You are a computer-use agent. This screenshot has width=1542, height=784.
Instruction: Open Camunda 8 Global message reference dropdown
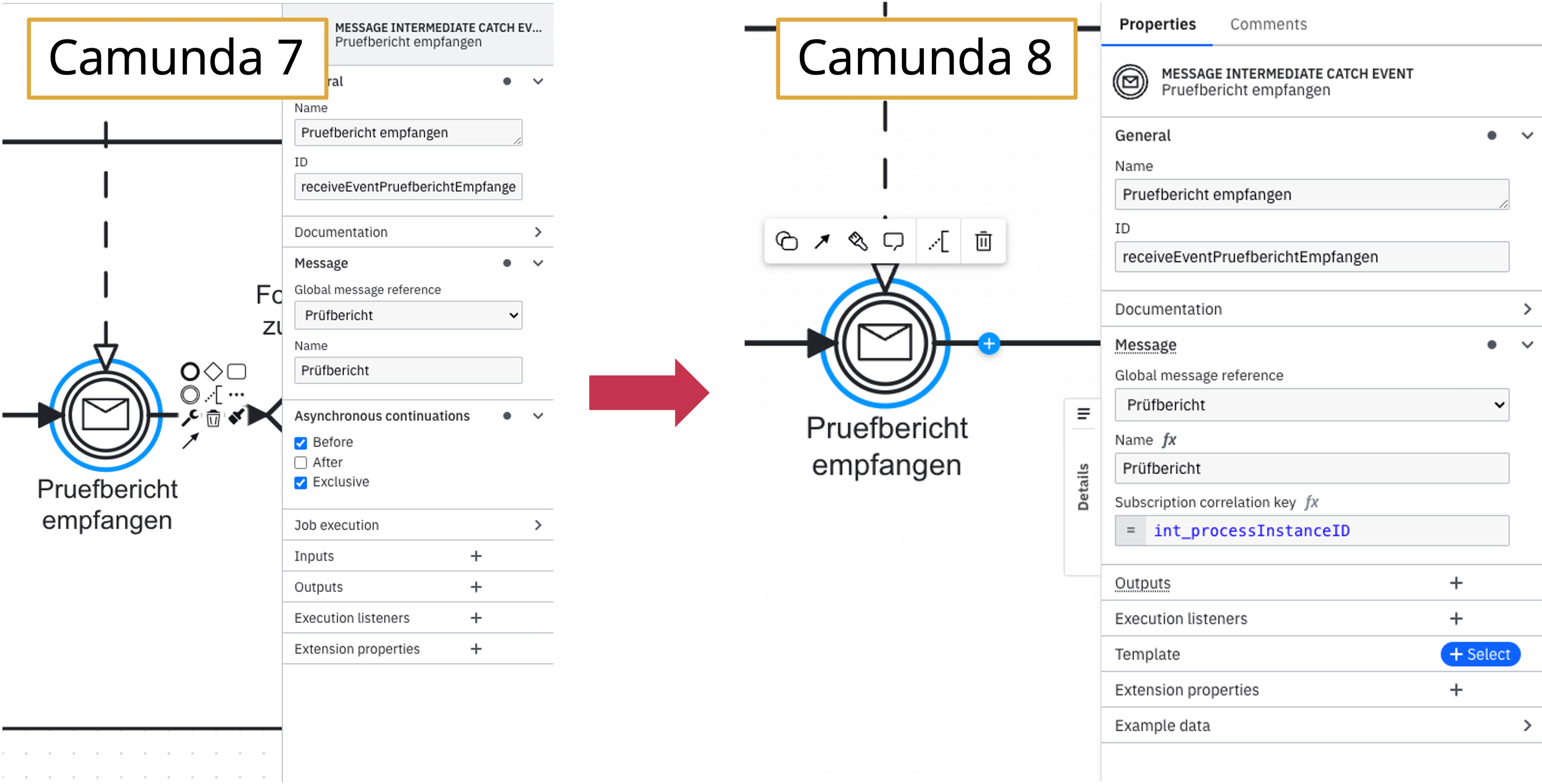[1311, 405]
